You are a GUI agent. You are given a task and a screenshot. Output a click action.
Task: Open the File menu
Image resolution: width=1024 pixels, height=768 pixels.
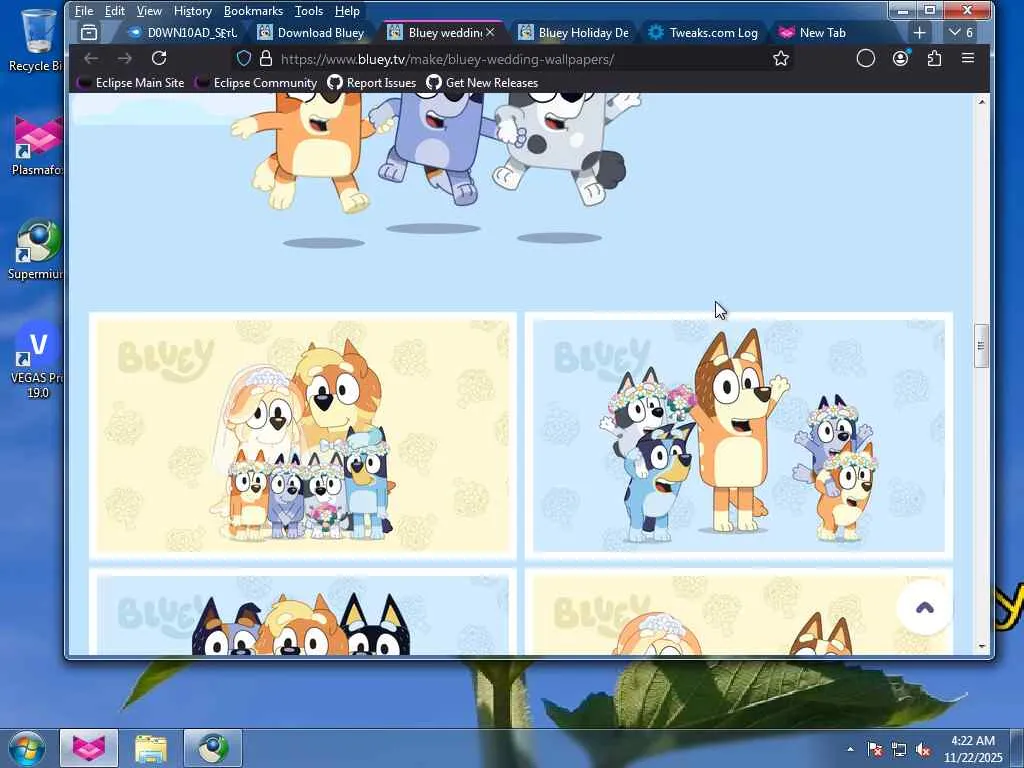point(84,11)
